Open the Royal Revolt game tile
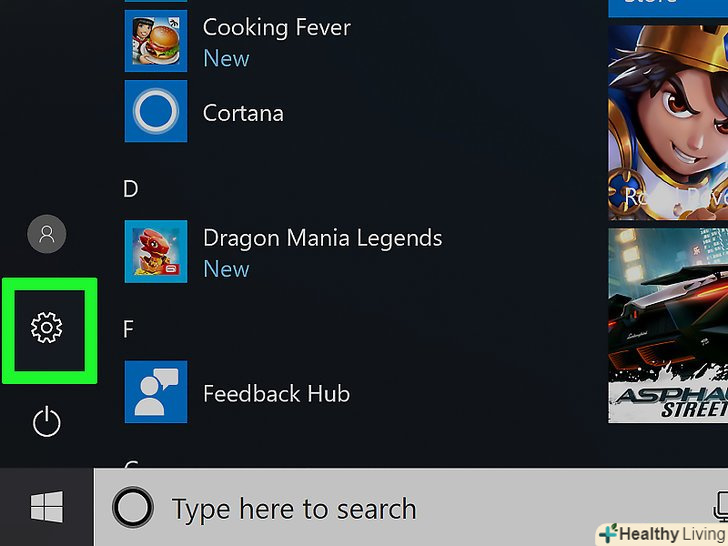The height and width of the screenshot is (546, 728). click(668, 123)
